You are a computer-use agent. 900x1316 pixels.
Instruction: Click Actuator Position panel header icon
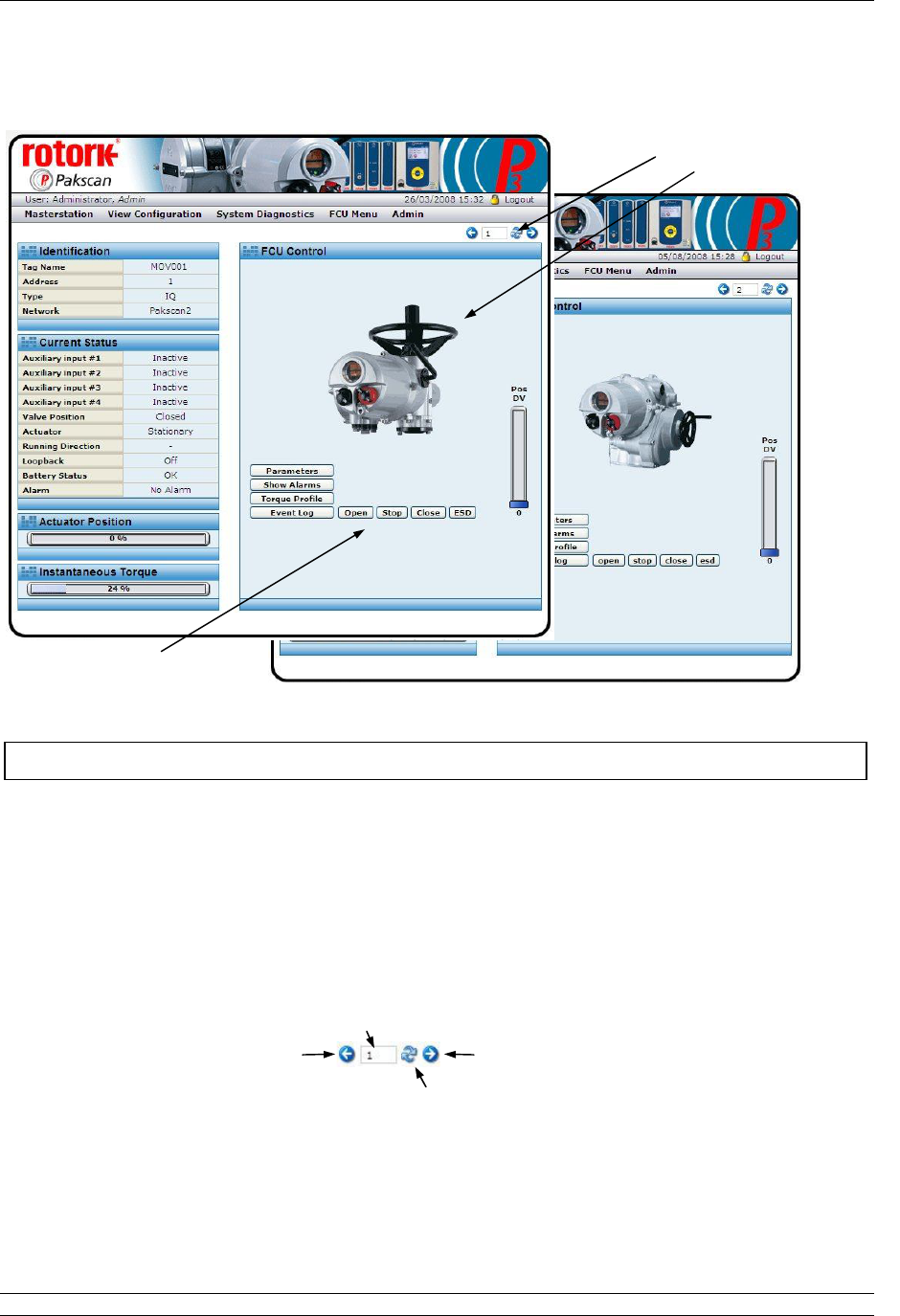point(29,522)
